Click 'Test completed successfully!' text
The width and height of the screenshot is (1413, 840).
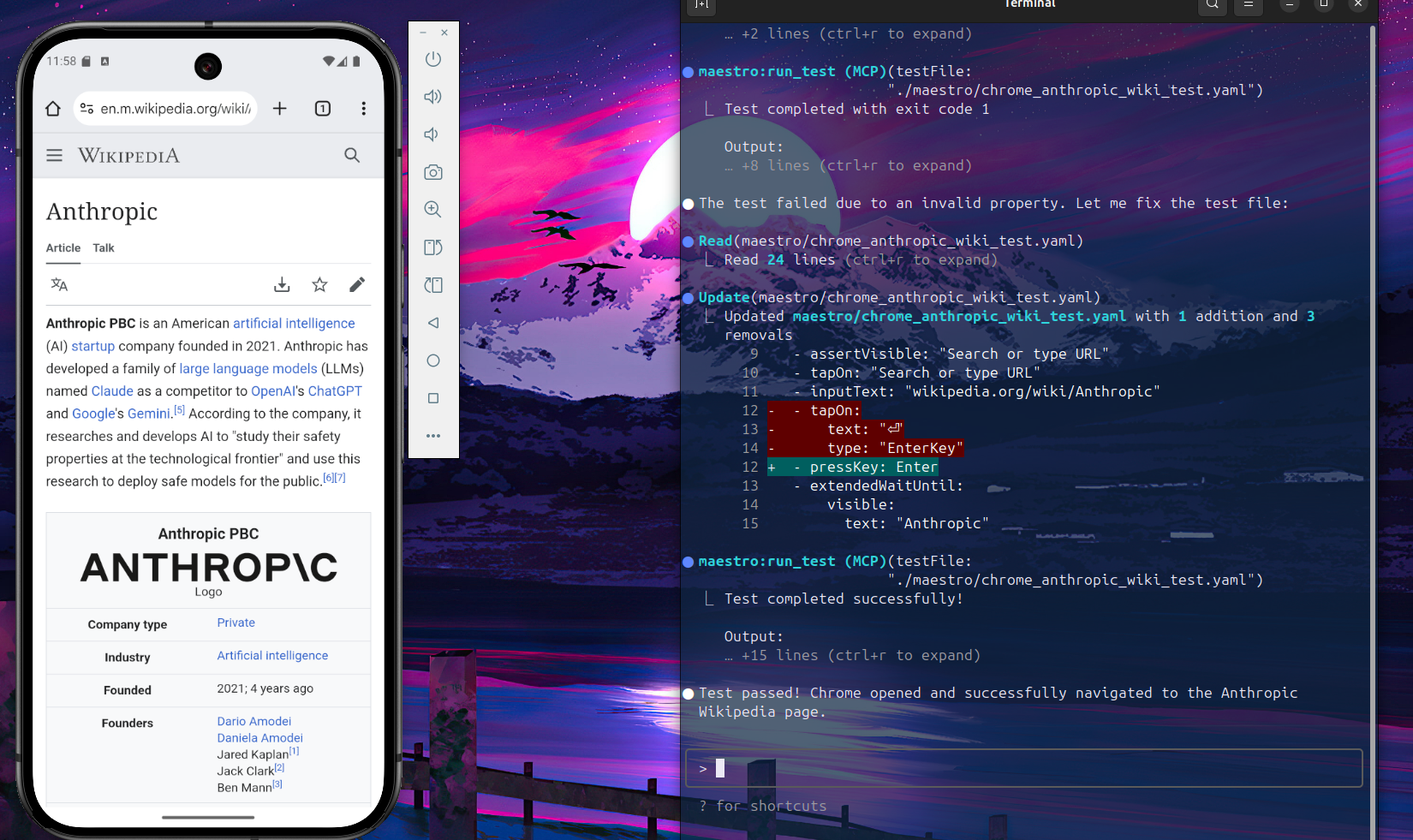coord(844,599)
